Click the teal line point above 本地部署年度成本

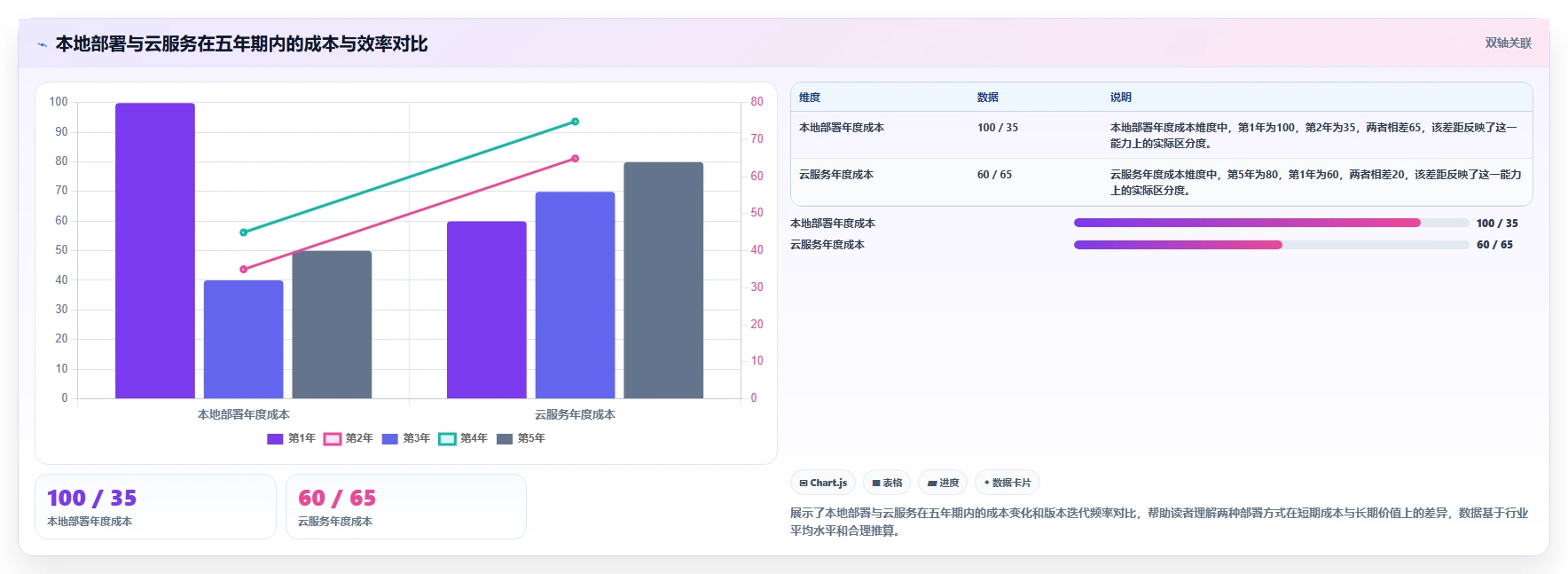244,232
